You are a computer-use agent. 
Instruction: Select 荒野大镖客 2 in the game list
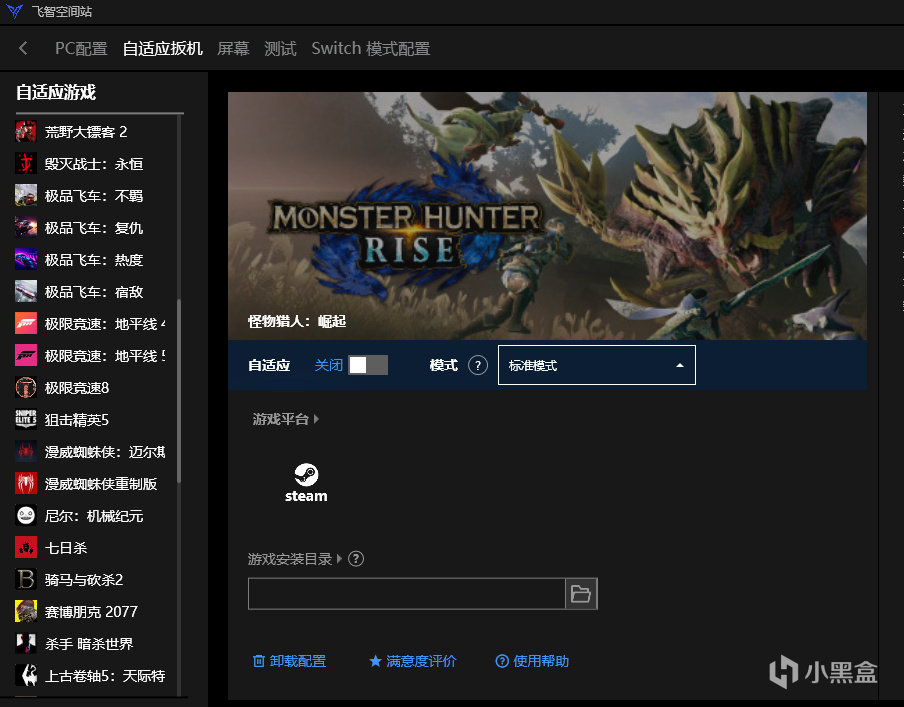click(x=86, y=131)
